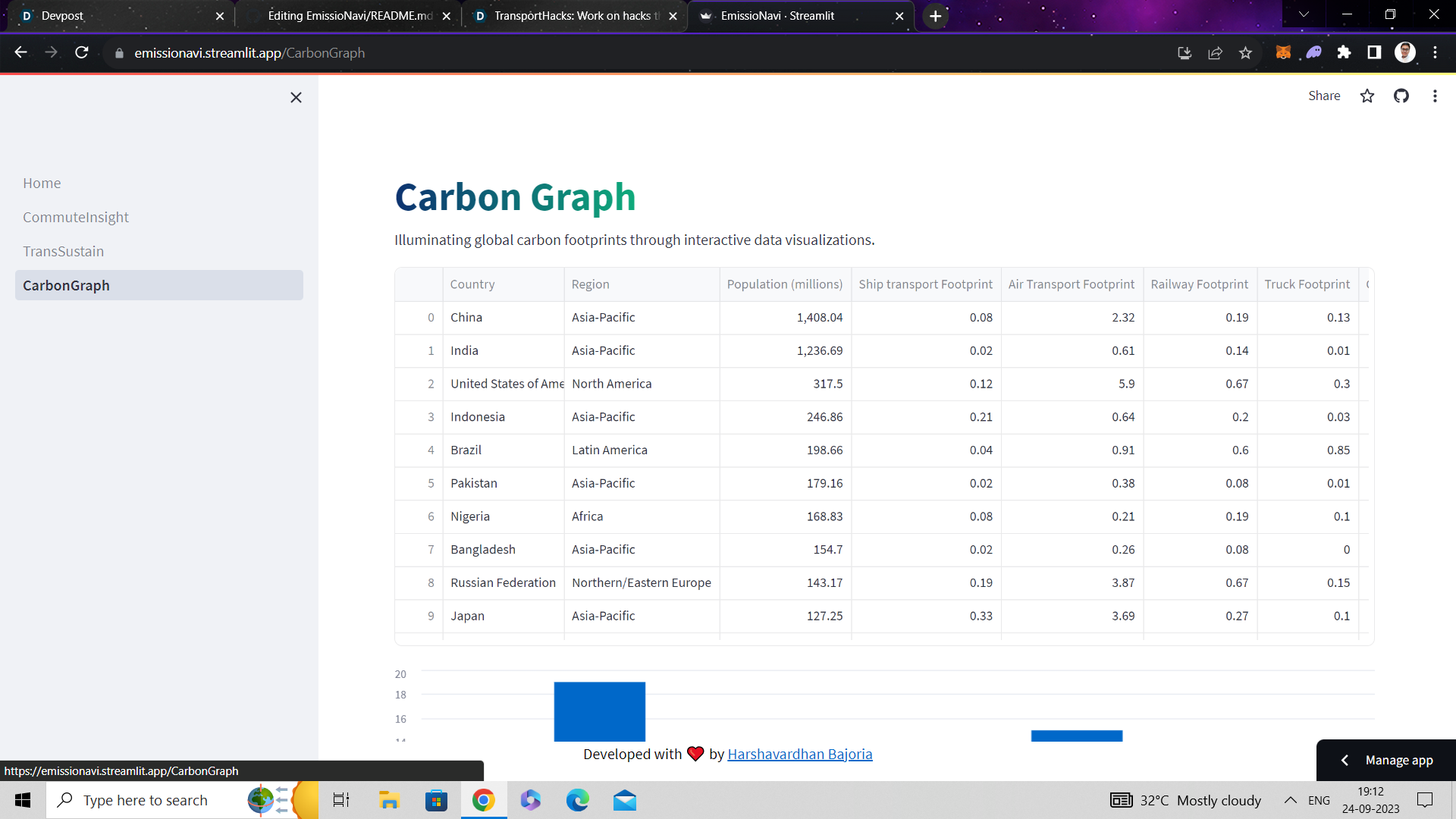Open Harshavardhan Bajoria link

[799, 754]
